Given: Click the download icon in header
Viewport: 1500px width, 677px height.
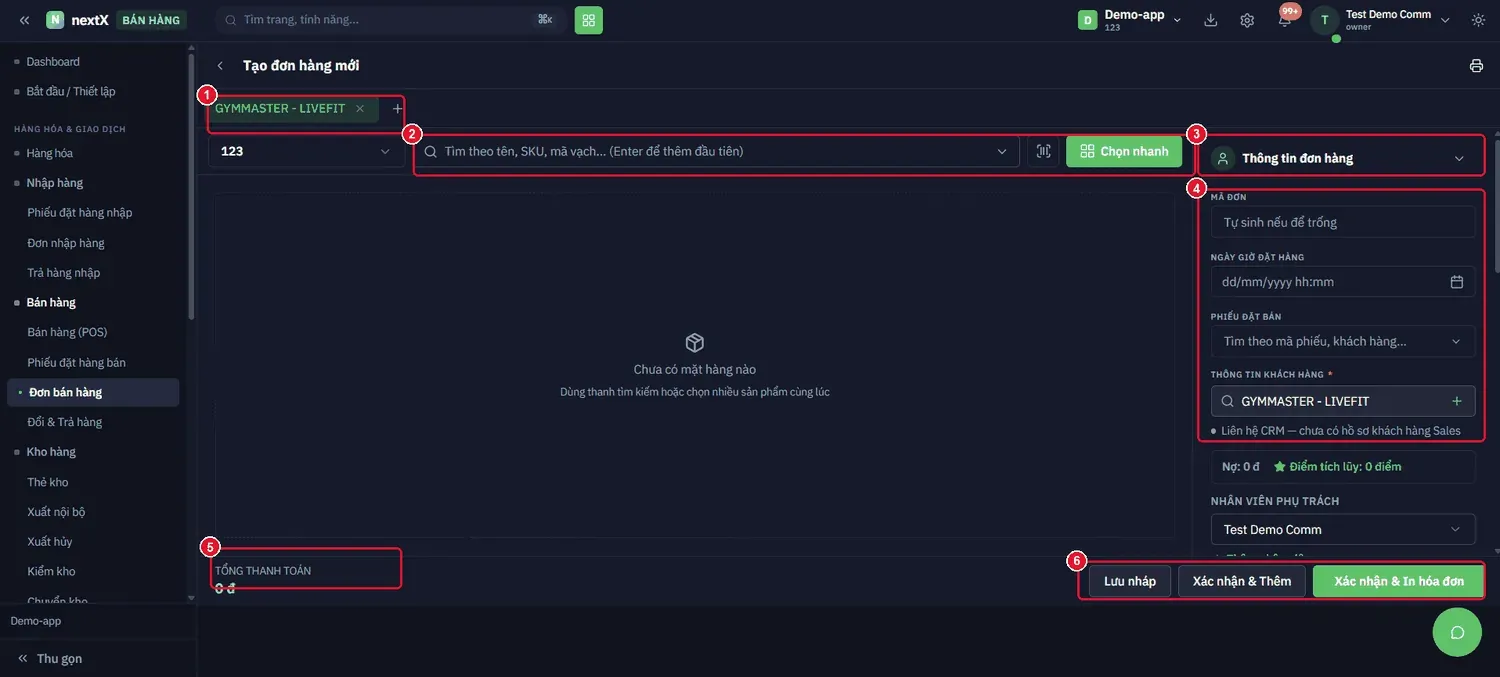Looking at the screenshot, I should click(x=1211, y=20).
